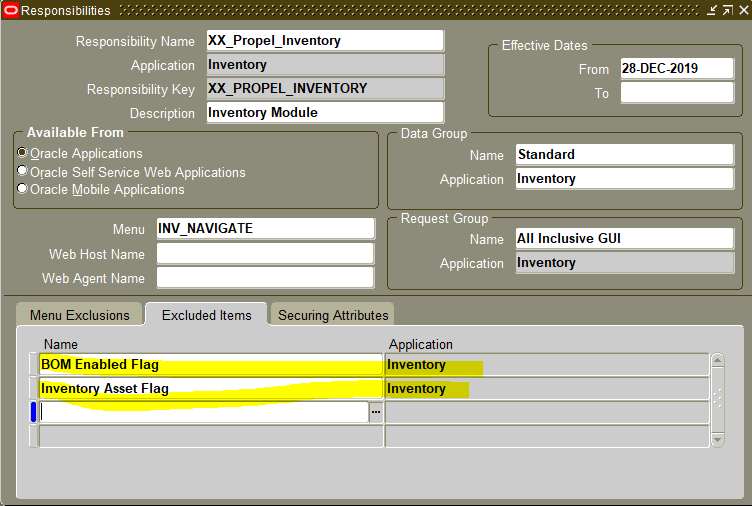Image resolution: width=752 pixels, height=506 pixels.
Task: Click the Request Group Application field
Action: point(624,263)
